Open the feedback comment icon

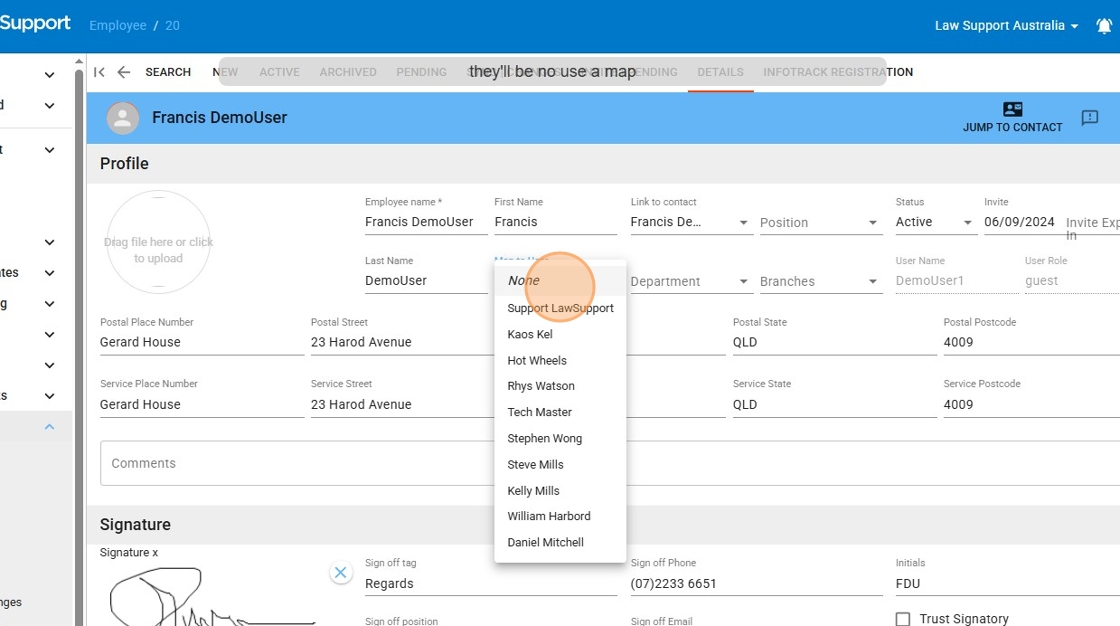click(1089, 118)
